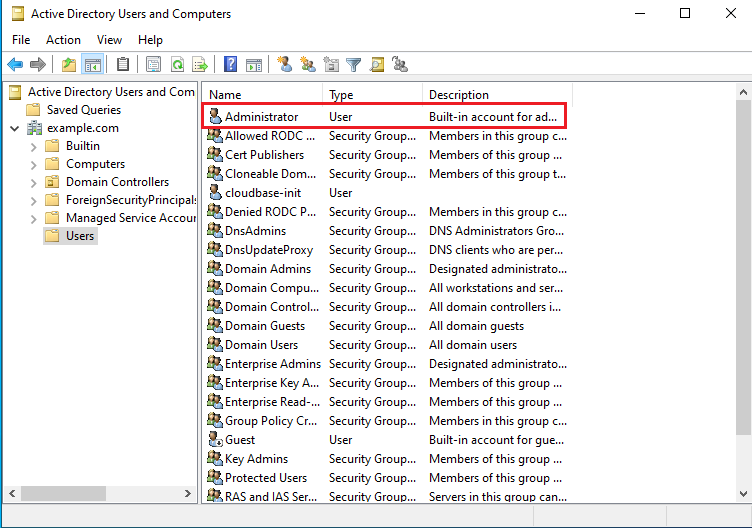Expand the ForeignSecurityPrincipals container

pos(33,201)
